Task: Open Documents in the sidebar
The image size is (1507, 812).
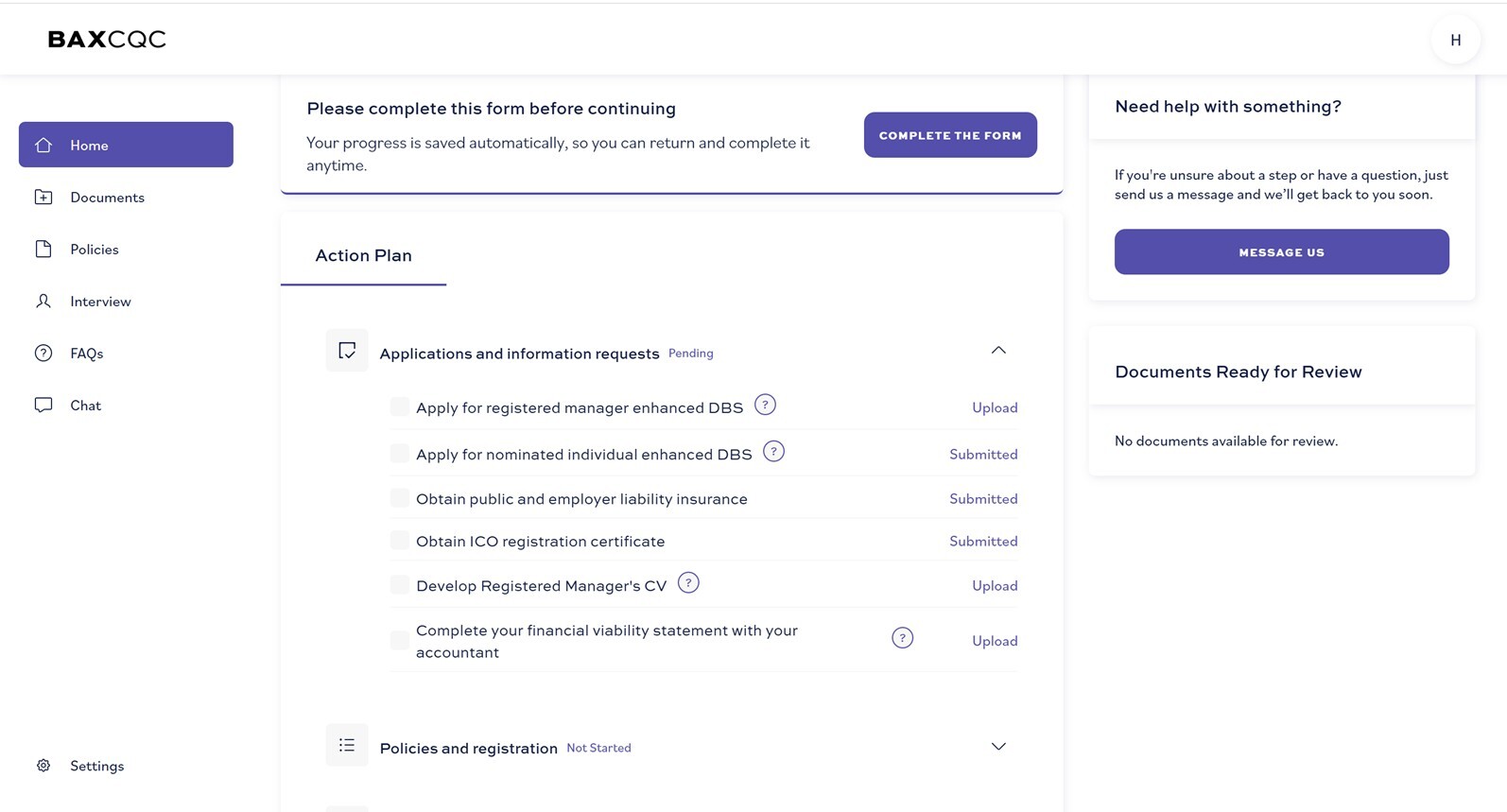Action: (107, 198)
